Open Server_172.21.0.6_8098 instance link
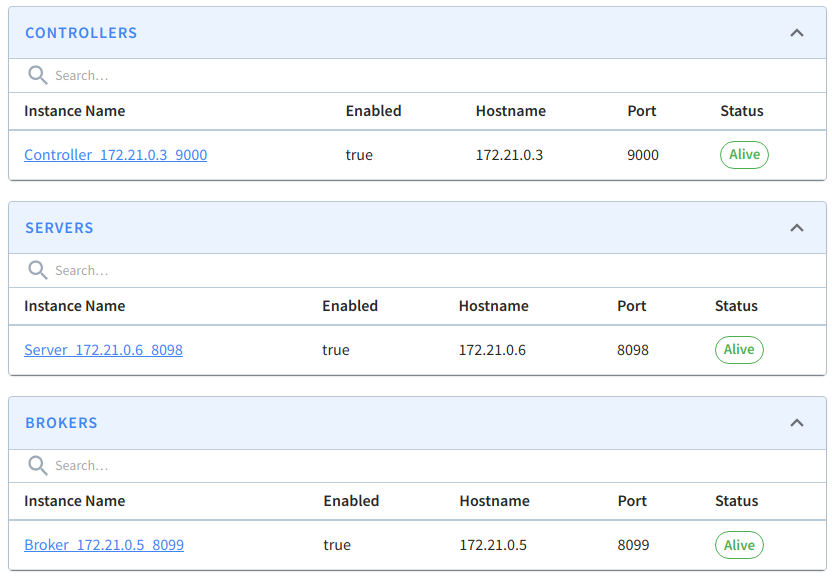This screenshot has height=583, width=832. click(x=103, y=350)
